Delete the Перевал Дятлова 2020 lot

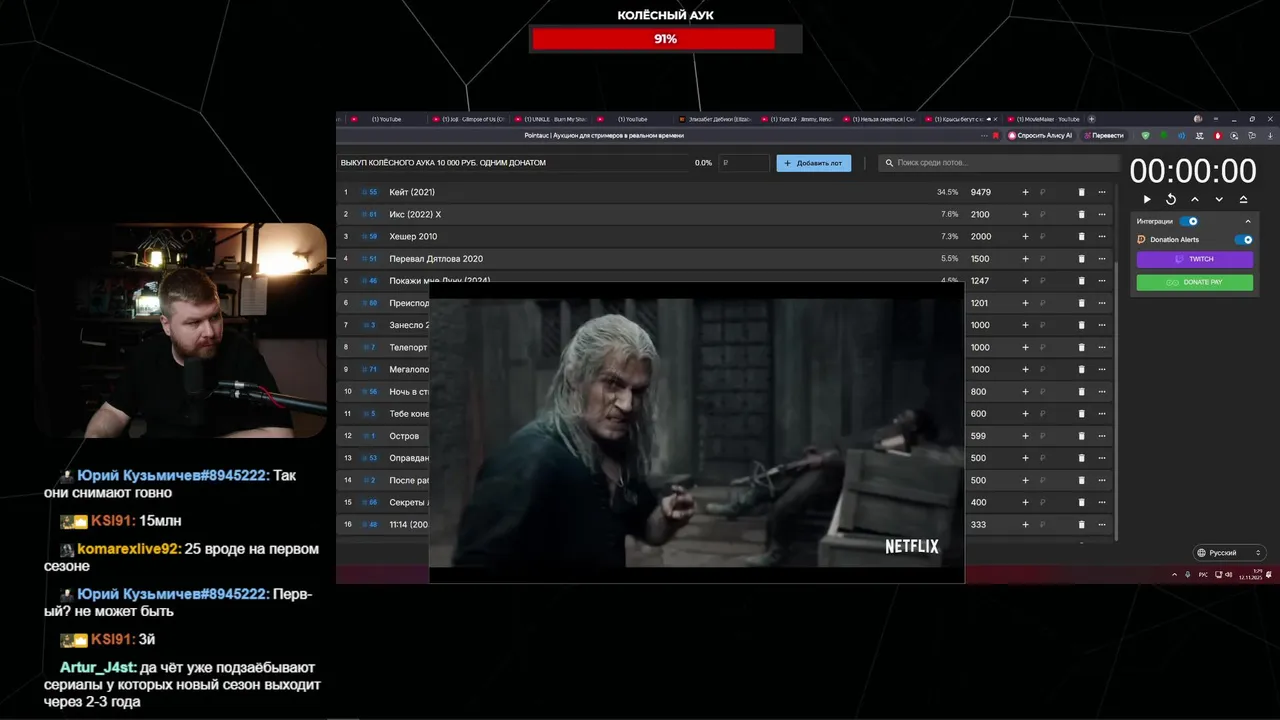1081,259
